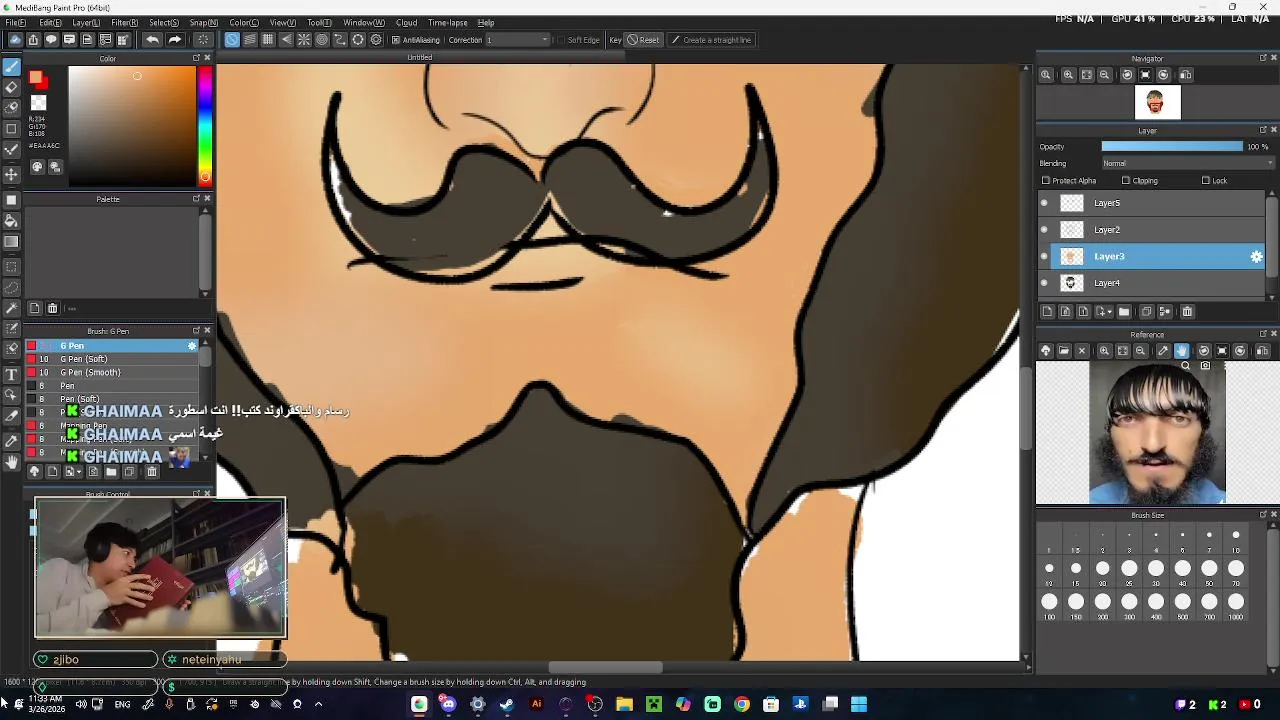The height and width of the screenshot is (720, 1280).
Task: Undock the Brush panel
Action: tap(196, 331)
